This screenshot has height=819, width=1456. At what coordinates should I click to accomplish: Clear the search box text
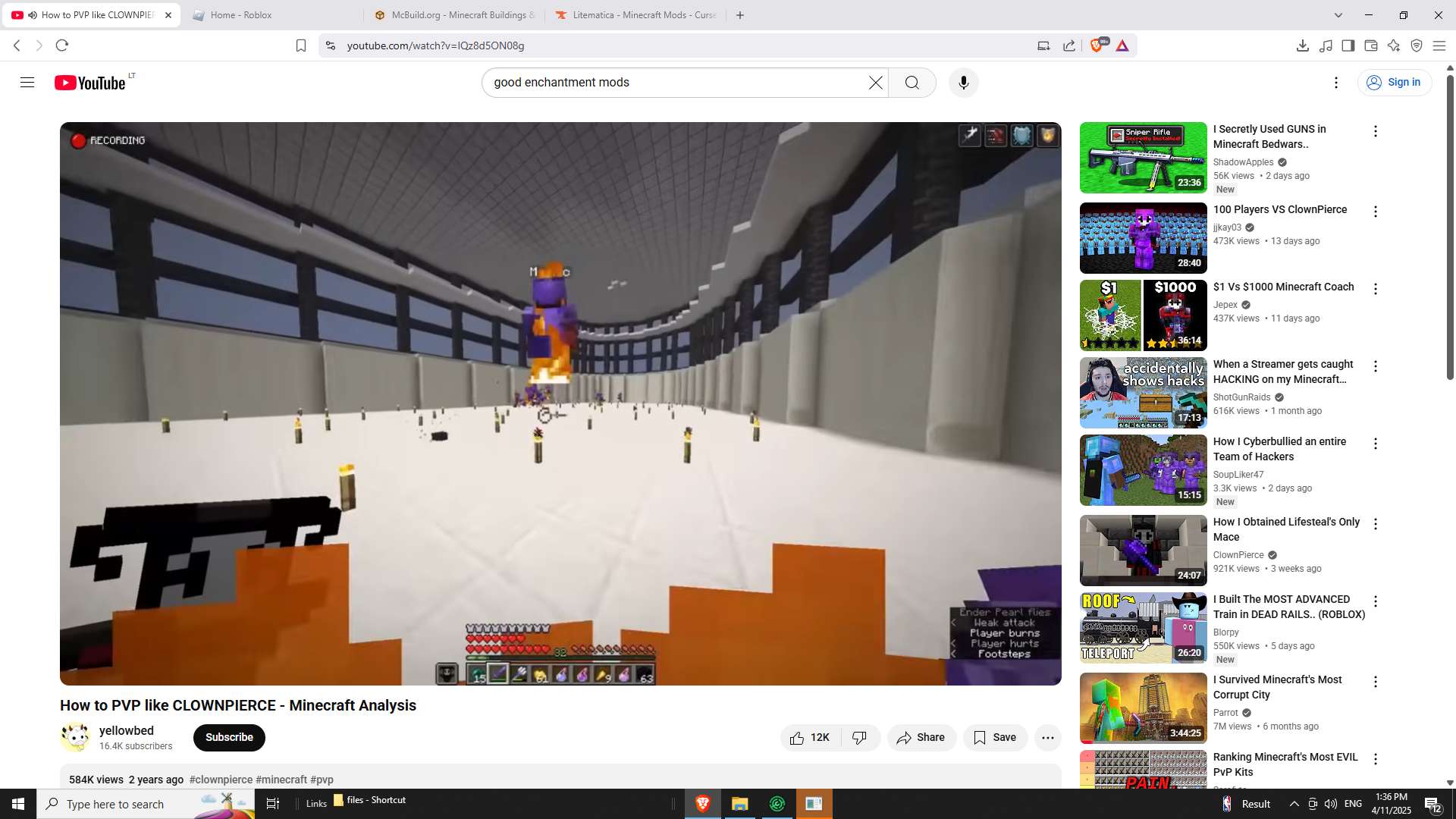[875, 83]
